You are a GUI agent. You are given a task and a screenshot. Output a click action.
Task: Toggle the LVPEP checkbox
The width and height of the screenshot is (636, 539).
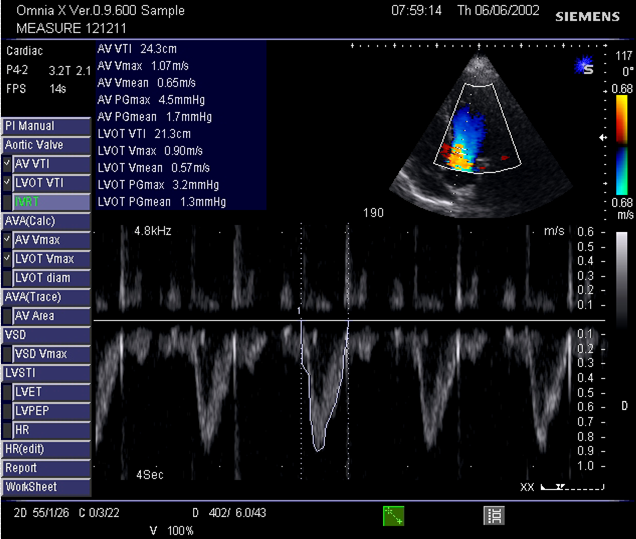pos(7,411)
